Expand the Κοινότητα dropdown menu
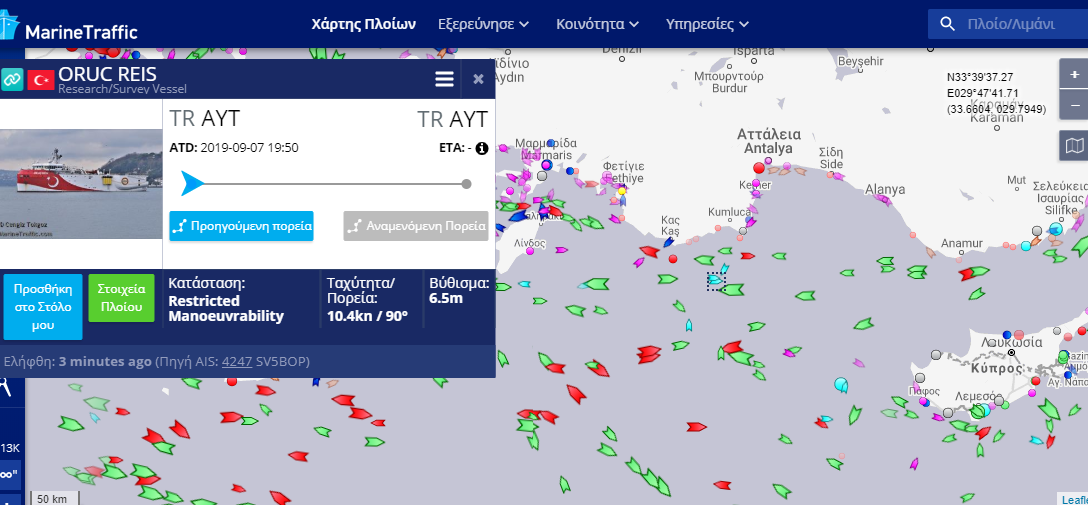Screen dimensions: 1088x505 click(x=597, y=24)
